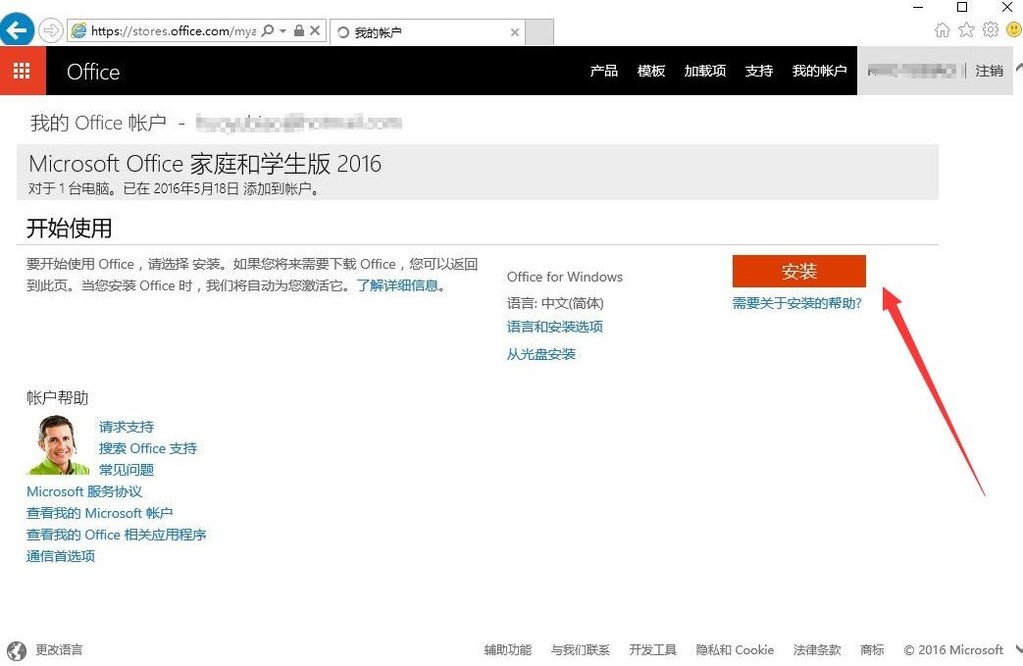The width and height of the screenshot is (1023, 666).
Task: Click the smiley feedback icon
Action: pyautogui.click(x=1015, y=30)
